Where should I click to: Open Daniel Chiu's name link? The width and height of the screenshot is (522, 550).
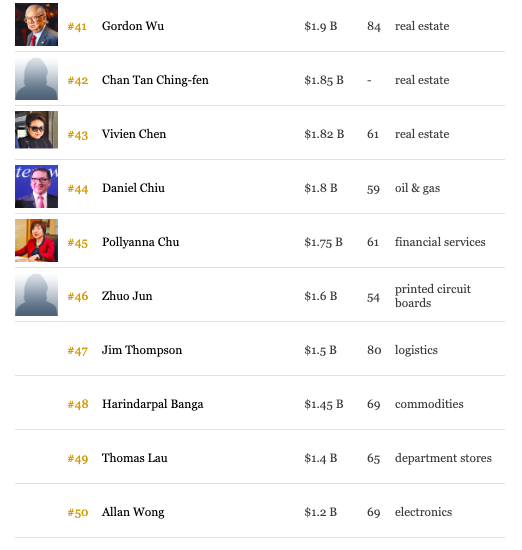tap(133, 188)
